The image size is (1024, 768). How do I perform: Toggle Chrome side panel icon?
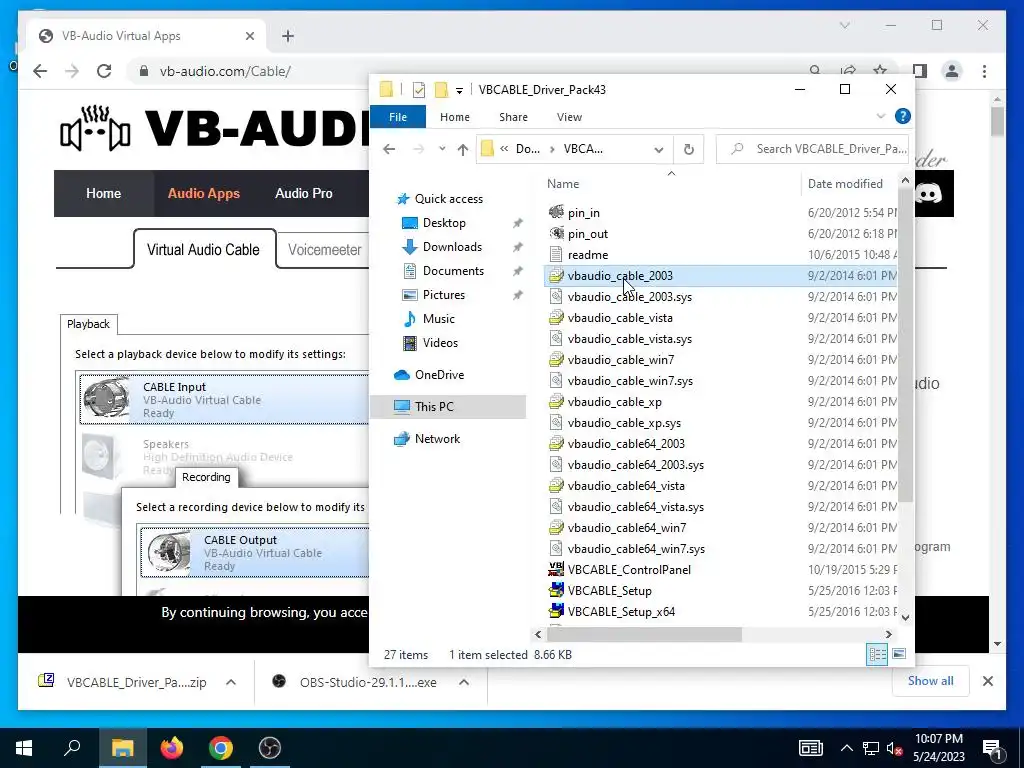tap(920, 71)
